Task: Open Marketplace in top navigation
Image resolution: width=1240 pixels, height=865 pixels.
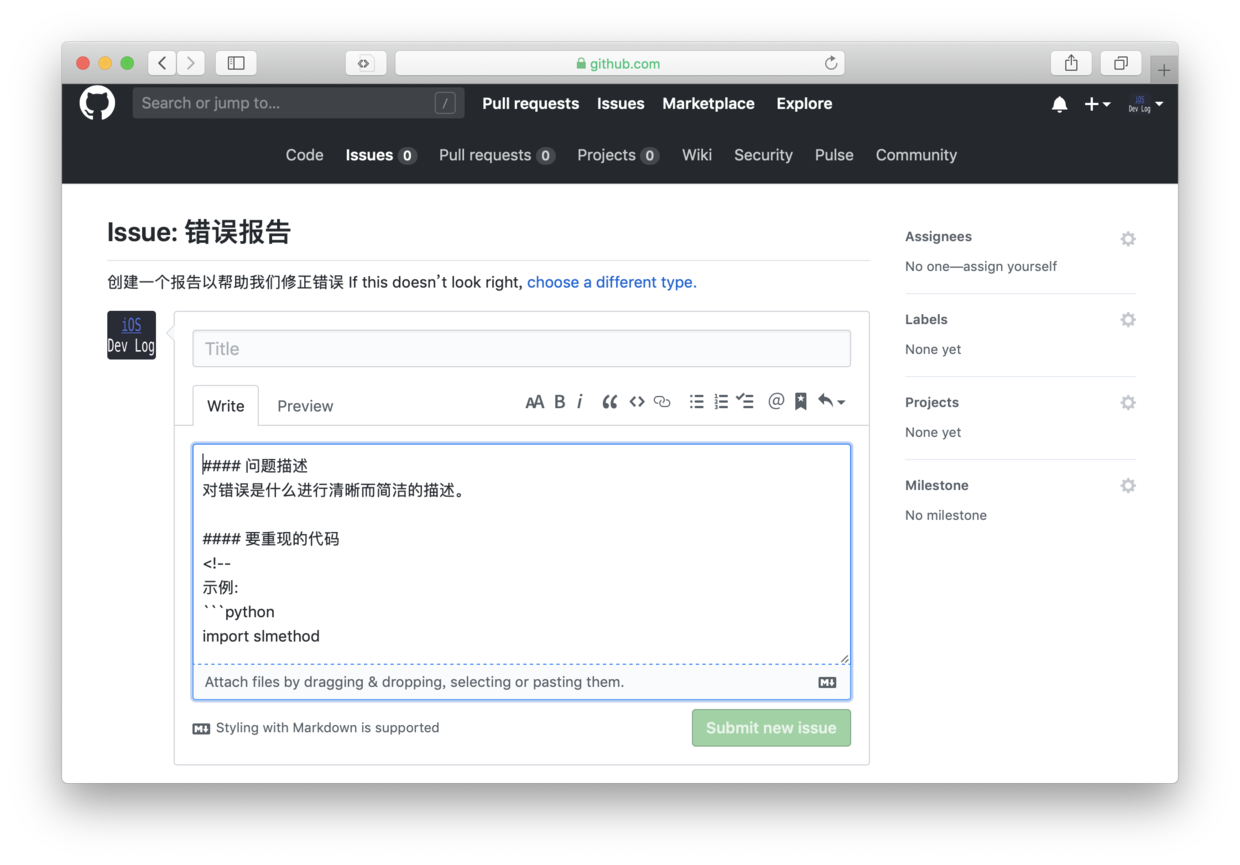Action: (x=708, y=104)
